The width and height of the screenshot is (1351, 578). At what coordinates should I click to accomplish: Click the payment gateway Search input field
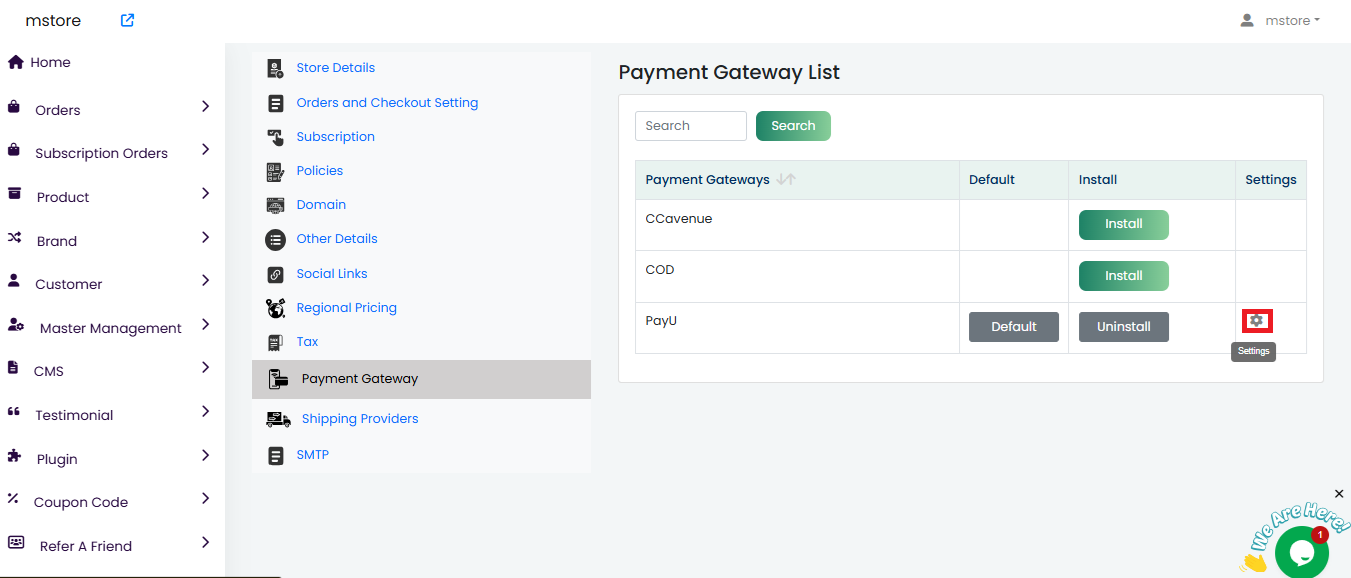click(690, 126)
